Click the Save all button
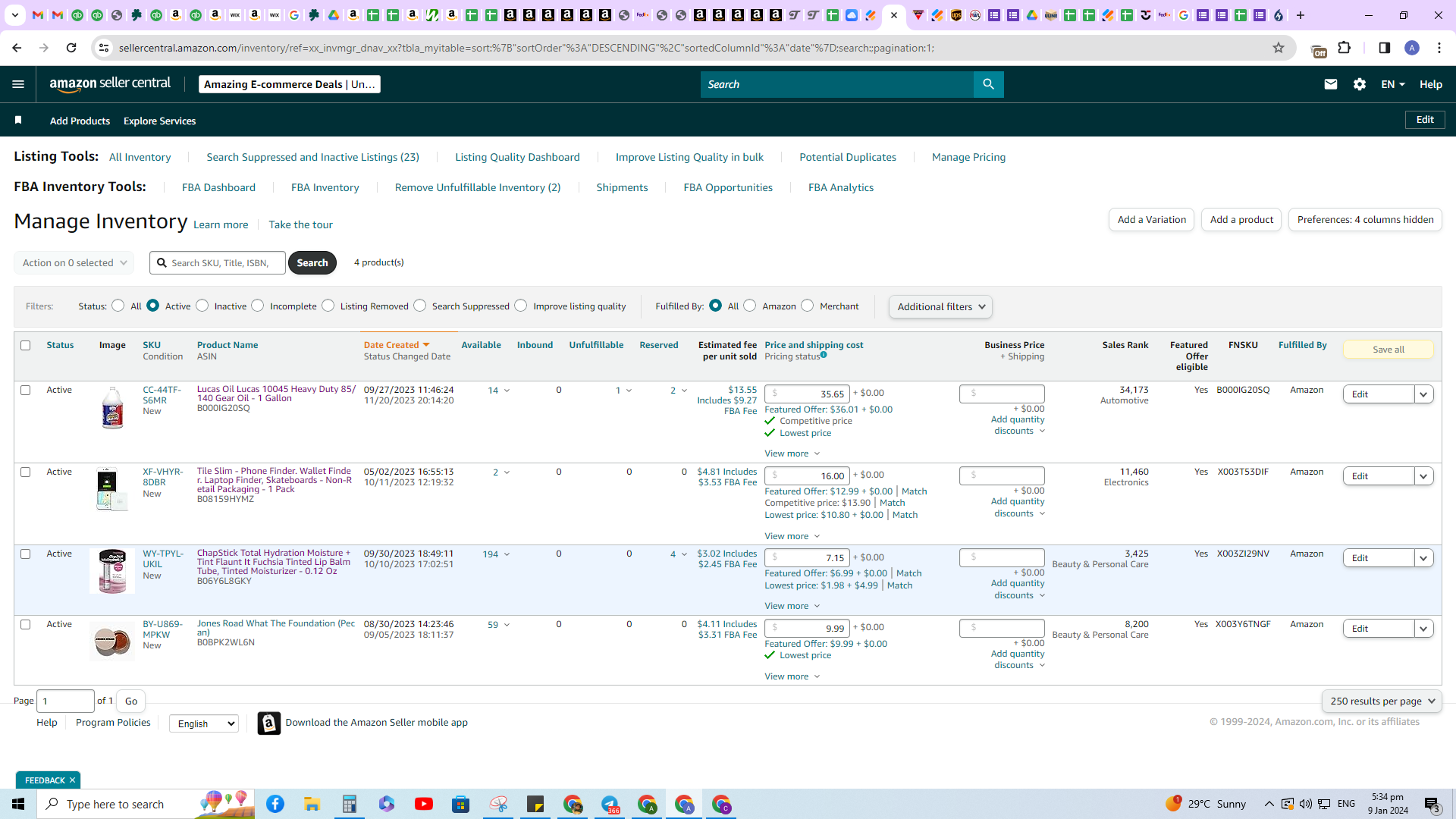The width and height of the screenshot is (1456, 819). 1389,350
